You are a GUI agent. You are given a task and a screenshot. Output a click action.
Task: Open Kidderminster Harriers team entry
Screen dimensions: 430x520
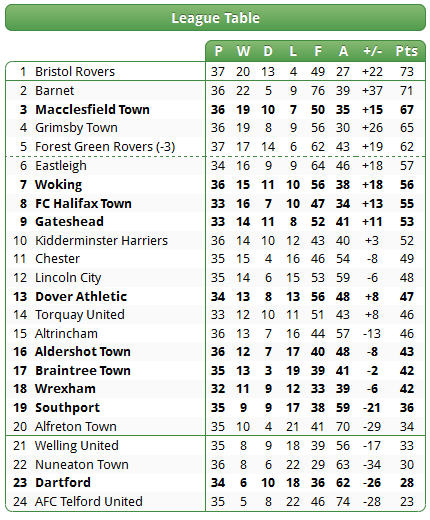coord(101,241)
